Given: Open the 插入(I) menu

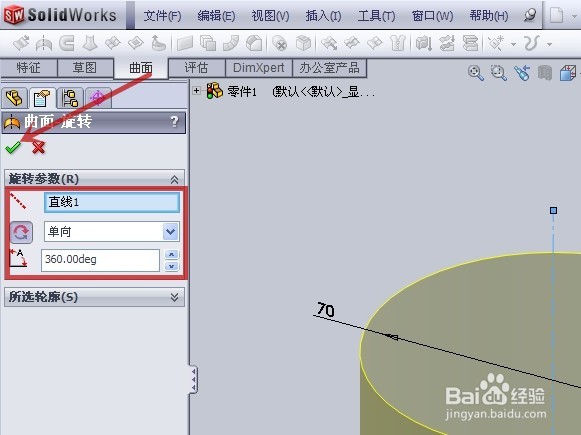Looking at the screenshot, I should point(323,16).
